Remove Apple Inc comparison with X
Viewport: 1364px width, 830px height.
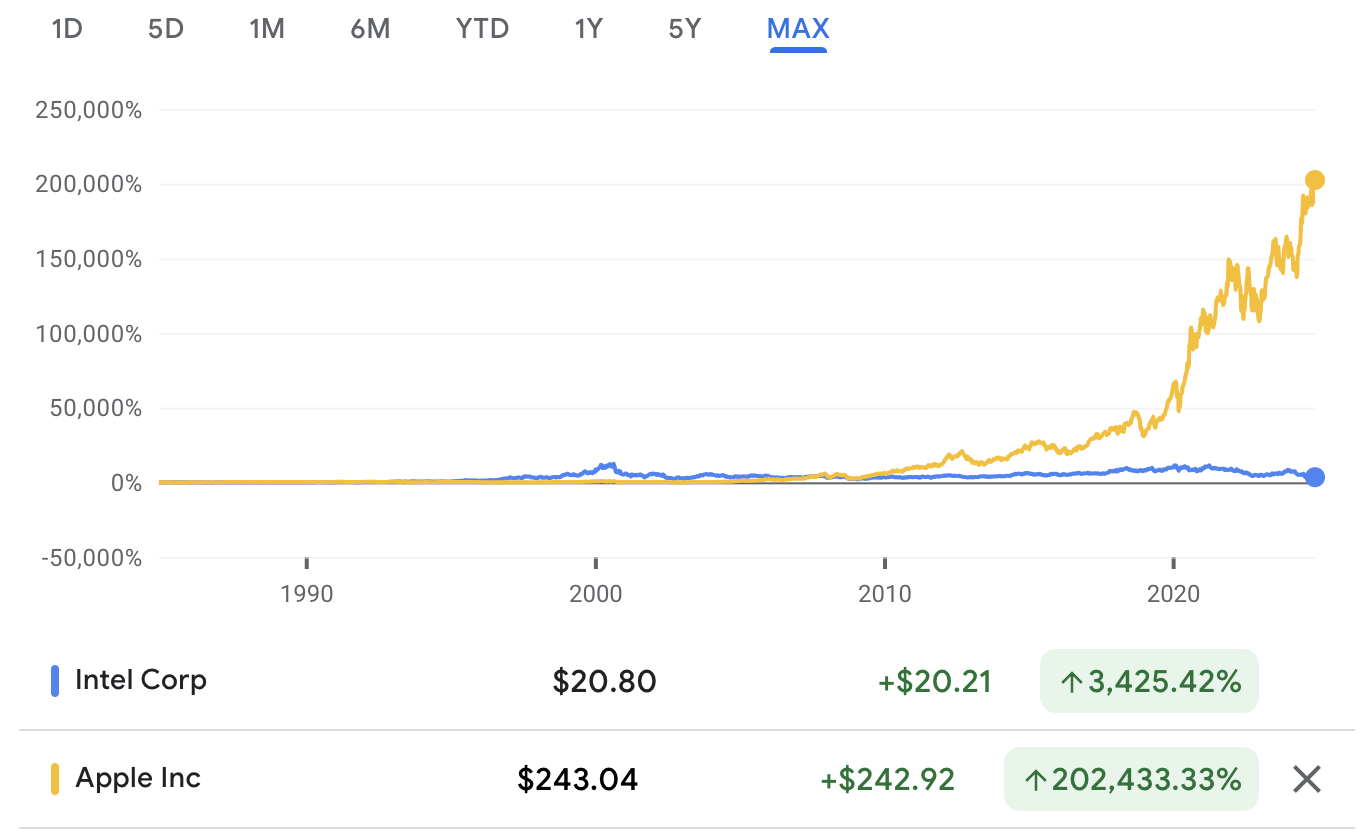[x=1307, y=778]
